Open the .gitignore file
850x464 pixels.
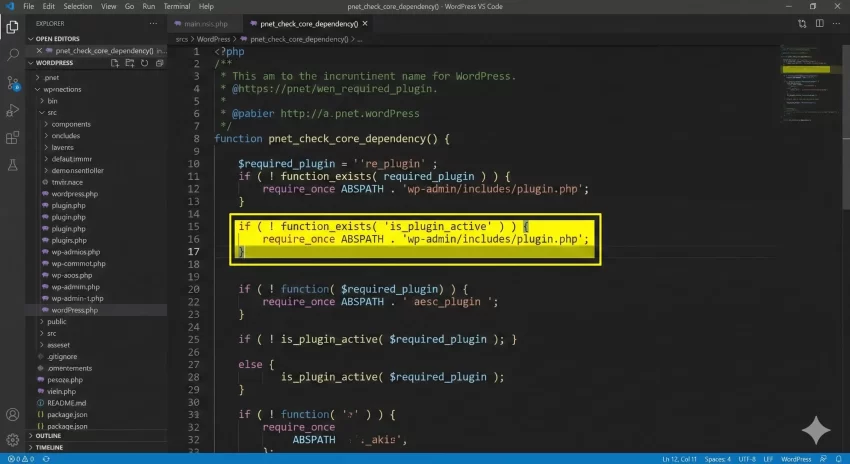click(62, 357)
